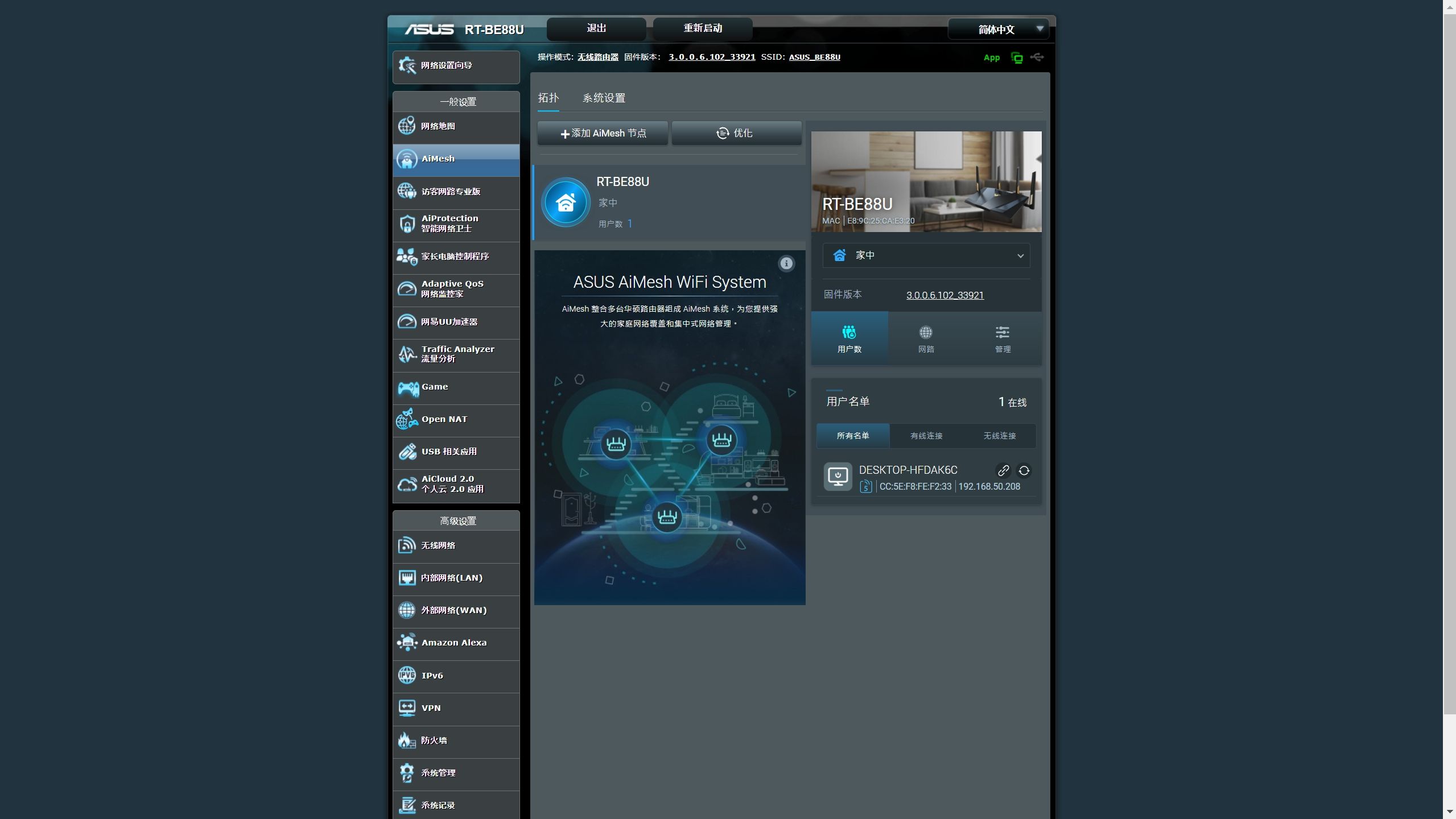This screenshot has width=1456, height=819.
Task: Open firmware version link in header bar
Action: 712,57
